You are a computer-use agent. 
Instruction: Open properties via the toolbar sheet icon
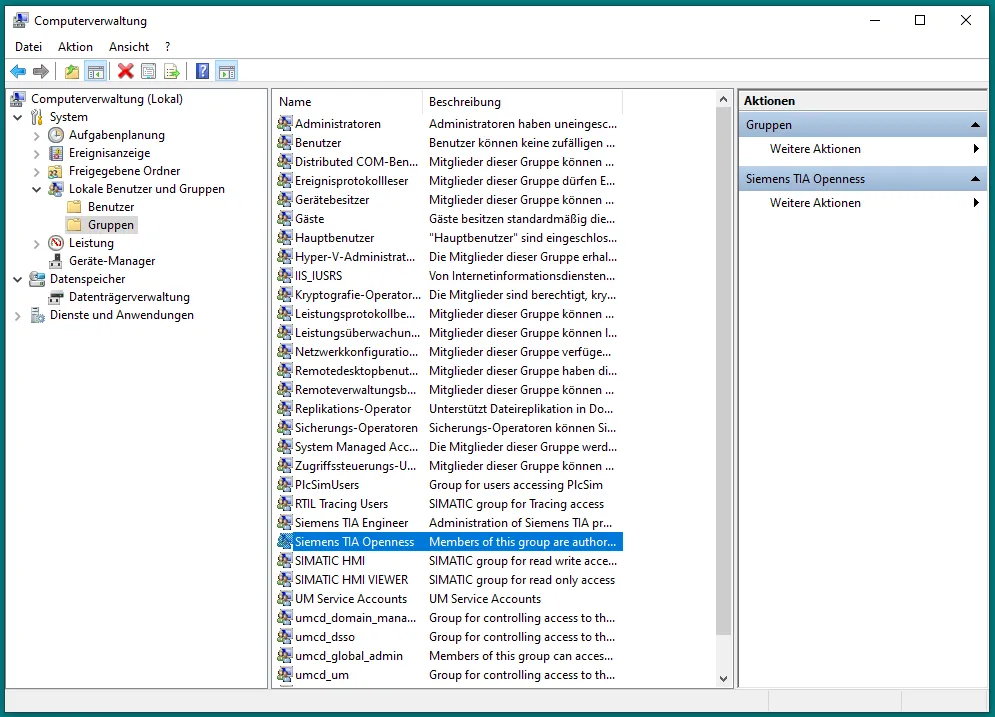148,72
